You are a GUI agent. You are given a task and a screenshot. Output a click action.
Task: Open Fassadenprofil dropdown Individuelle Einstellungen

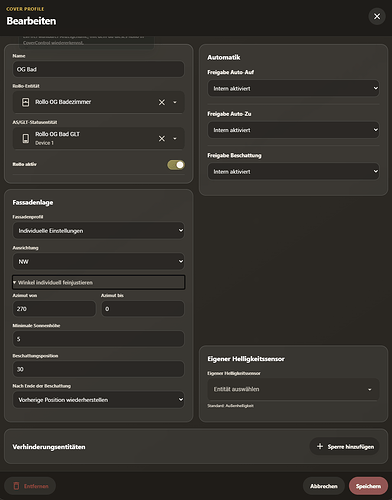click(x=98, y=231)
